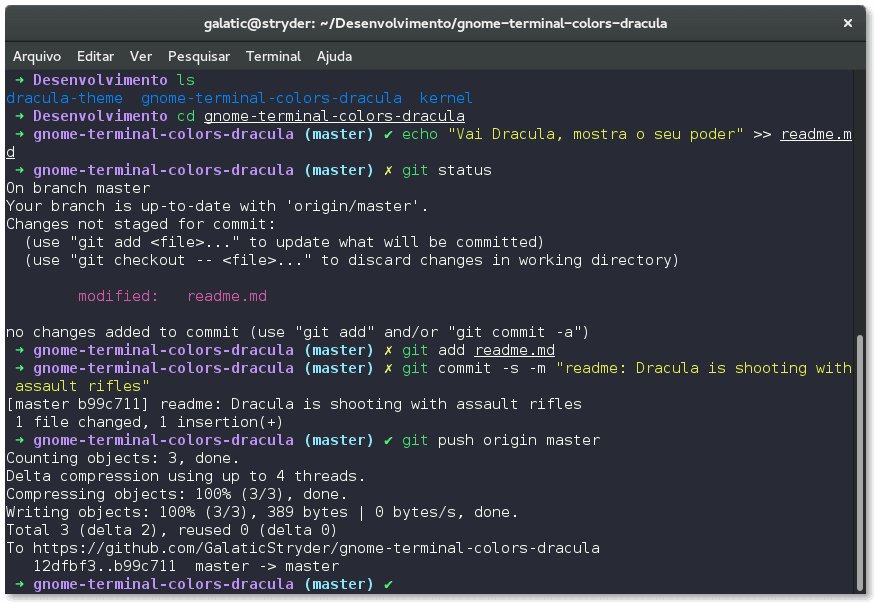The height and width of the screenshot is (603, 875).
Task: Close the terminal window
Action: [849, 22]
